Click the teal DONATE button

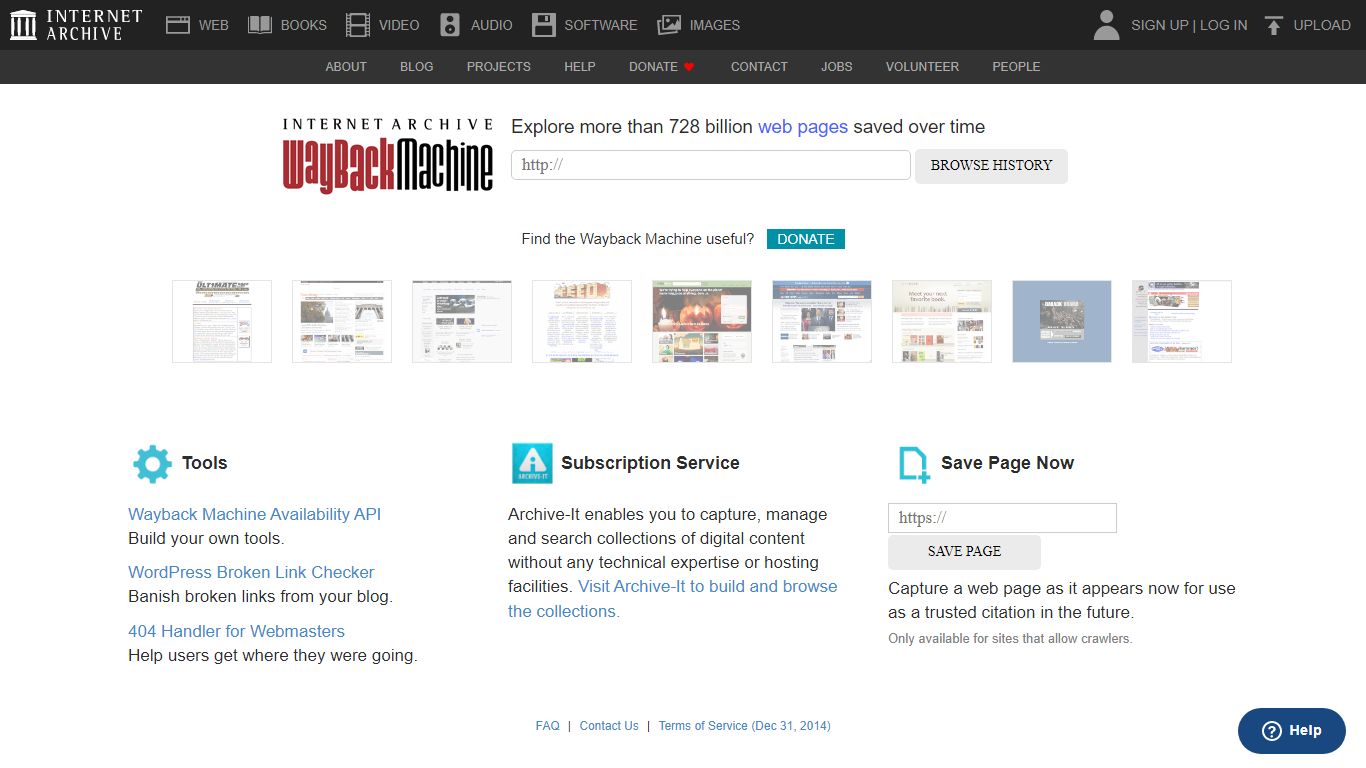(x=806, y=239)
